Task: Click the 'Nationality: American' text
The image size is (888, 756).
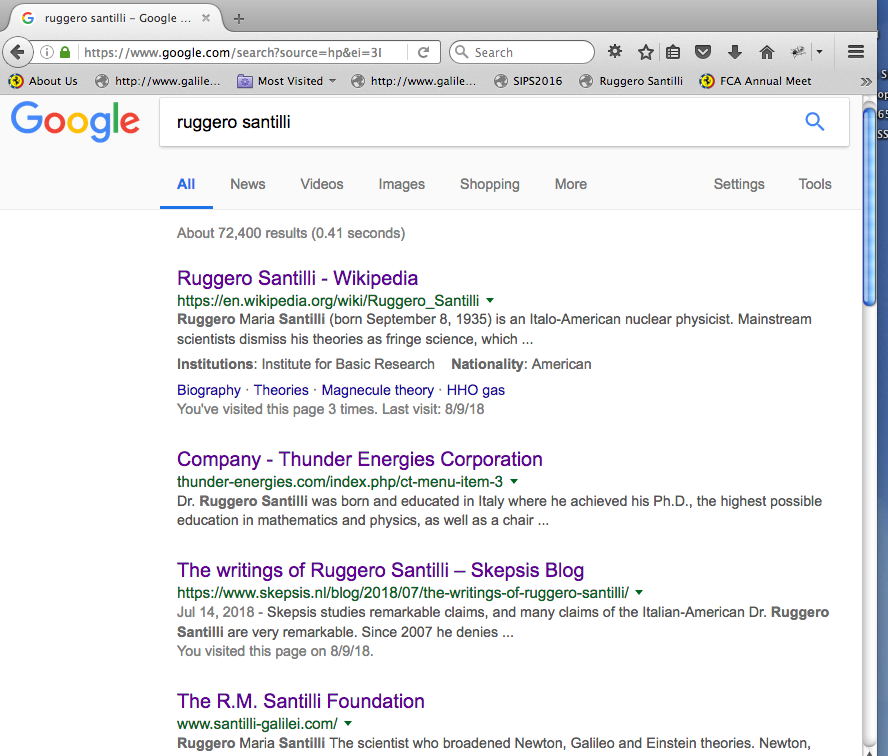Action: tap(521, 364)
